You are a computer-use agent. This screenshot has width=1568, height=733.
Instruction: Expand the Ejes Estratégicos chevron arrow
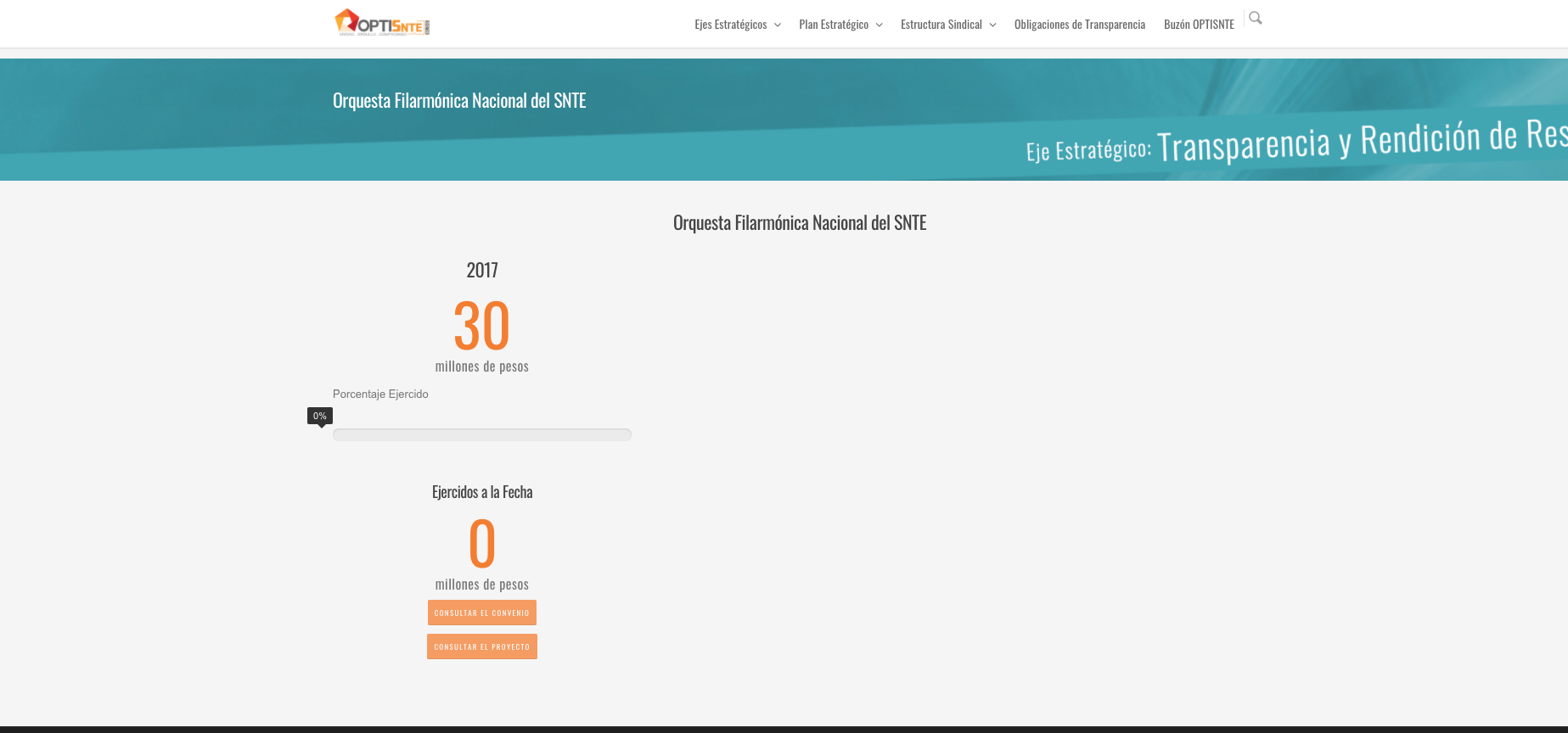778,25
